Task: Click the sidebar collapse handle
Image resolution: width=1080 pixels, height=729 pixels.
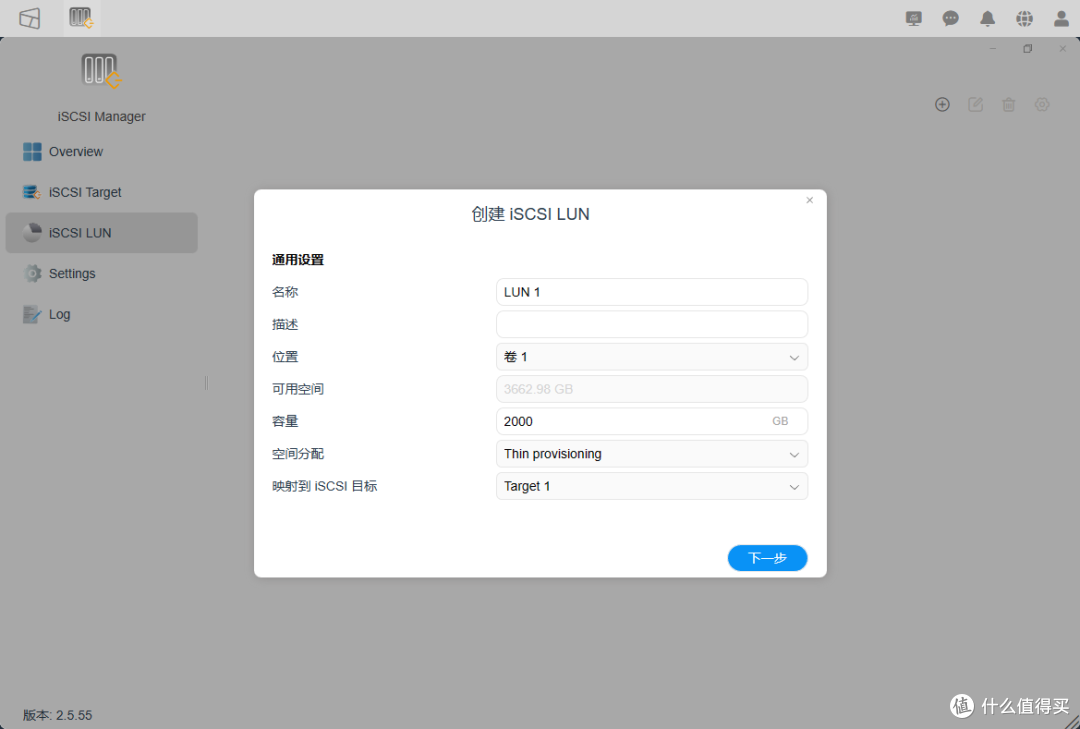Action: click(x=206, y=383)
